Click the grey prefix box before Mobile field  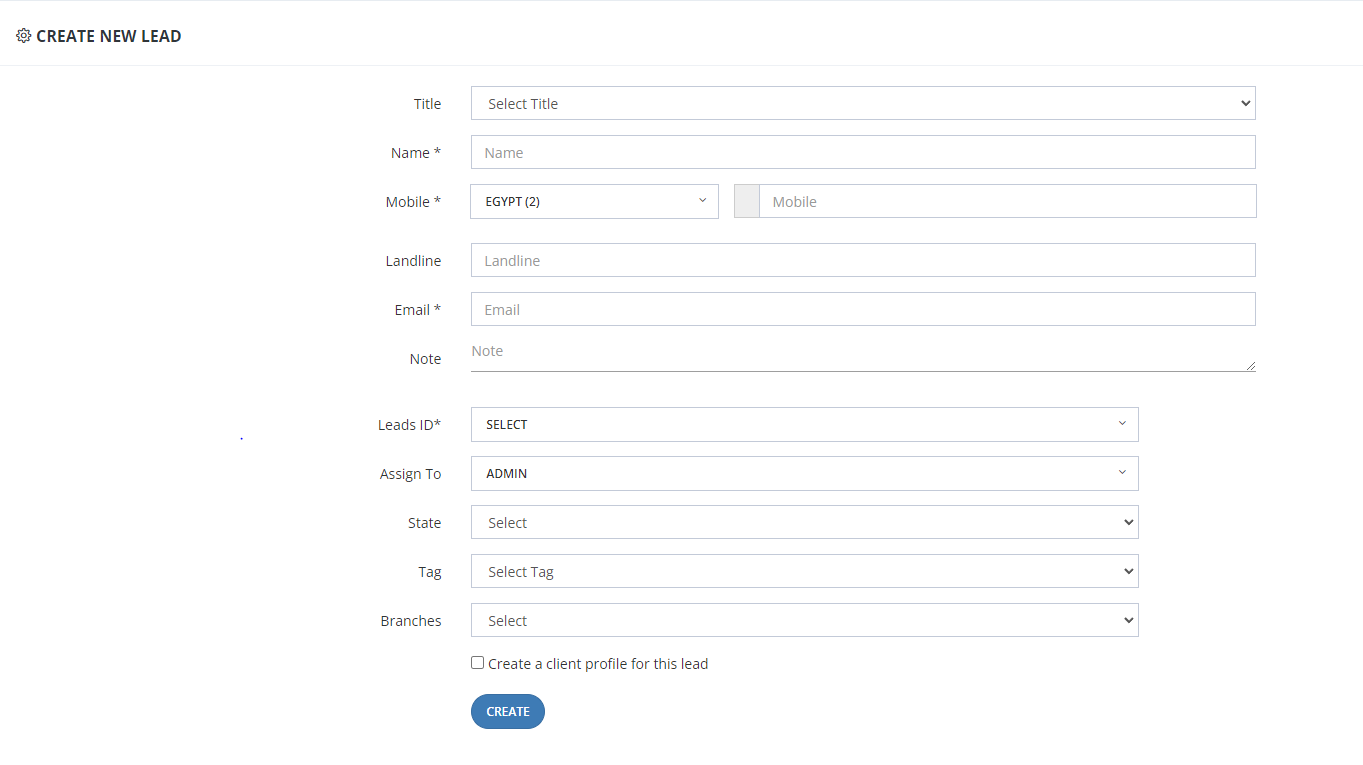click(x=747, y=201)
